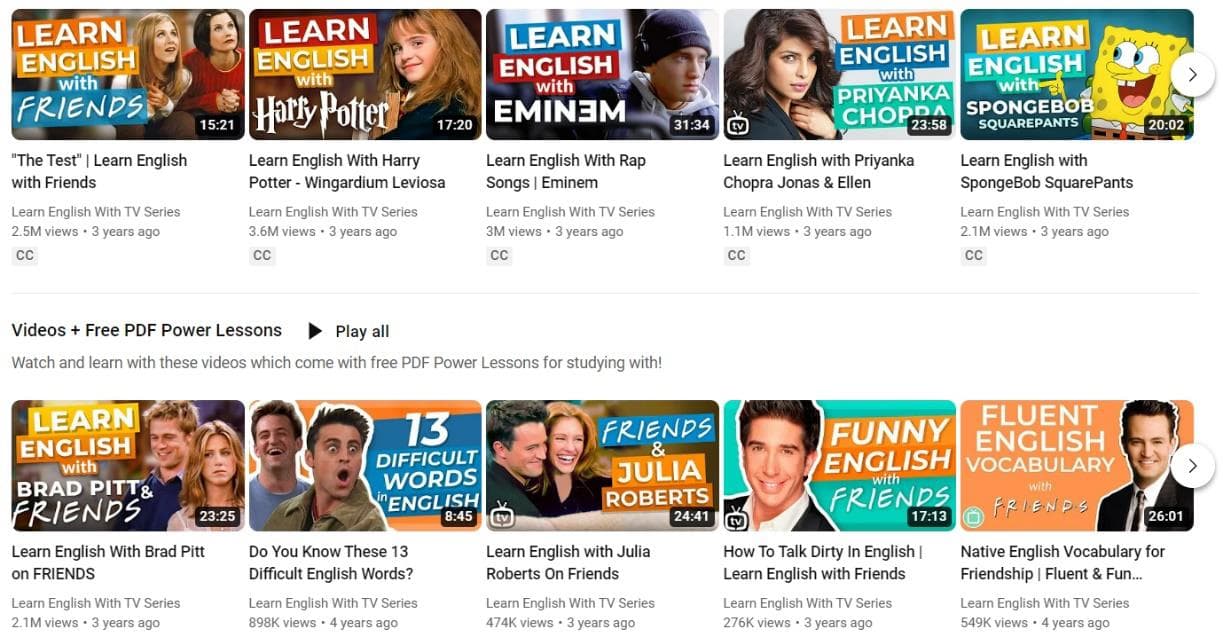Click '3M views • 3 years ago' text
The width and height of the screenshot is (1223, 637).
pos(554,232)
